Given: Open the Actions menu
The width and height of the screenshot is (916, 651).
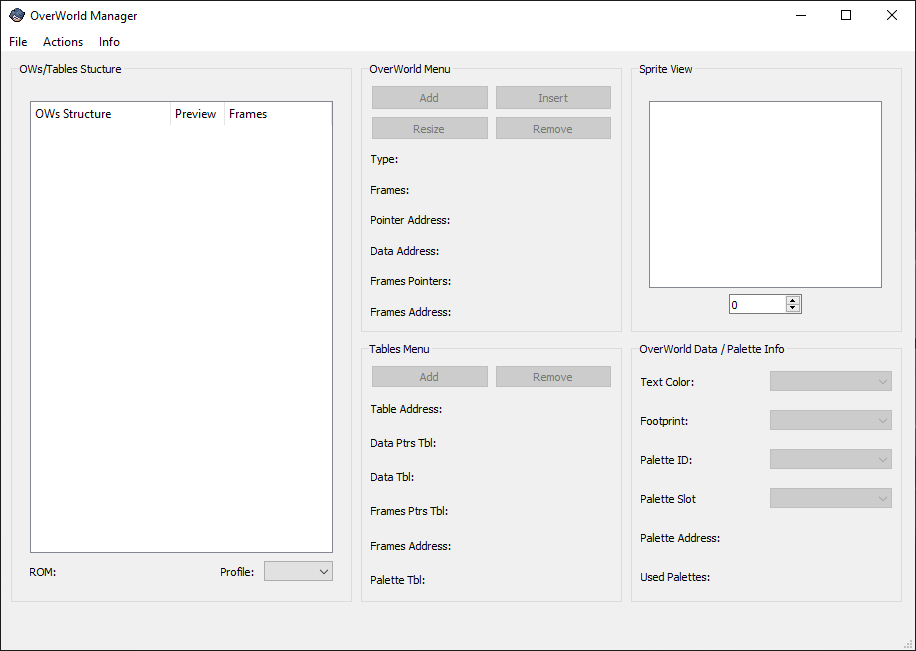Looking at the screenshot, I should coord(63,42).
